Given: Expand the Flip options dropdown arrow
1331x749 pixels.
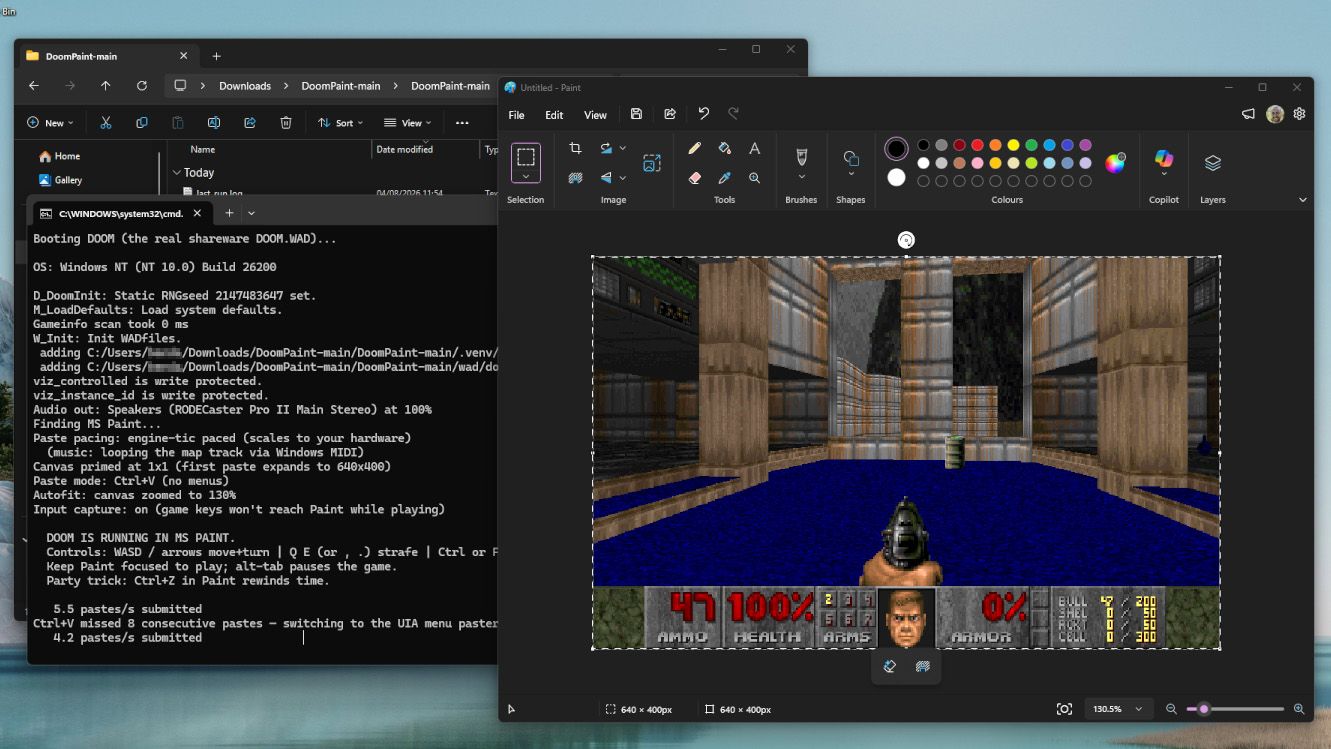Looking at the screenshot, I should tap(623, 178).
